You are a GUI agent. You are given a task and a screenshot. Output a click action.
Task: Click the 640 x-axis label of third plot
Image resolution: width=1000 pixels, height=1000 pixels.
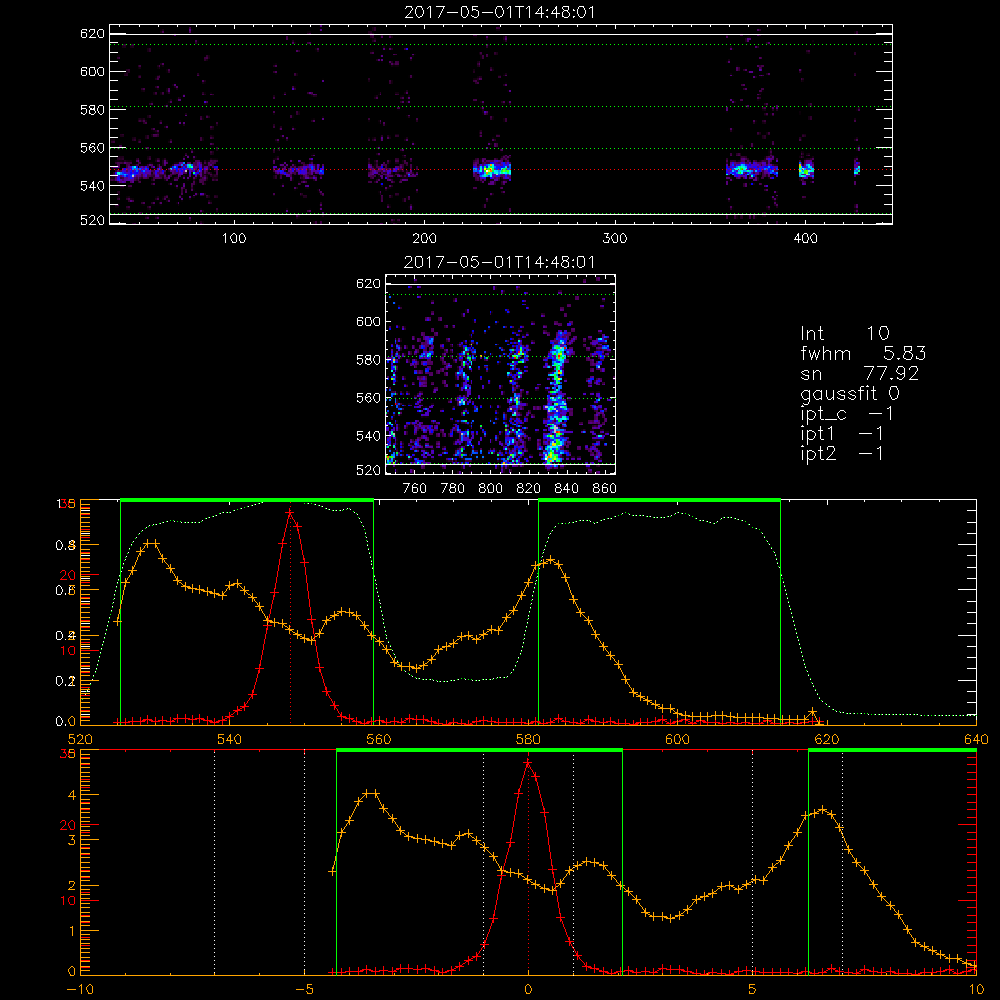coord(976,739)
